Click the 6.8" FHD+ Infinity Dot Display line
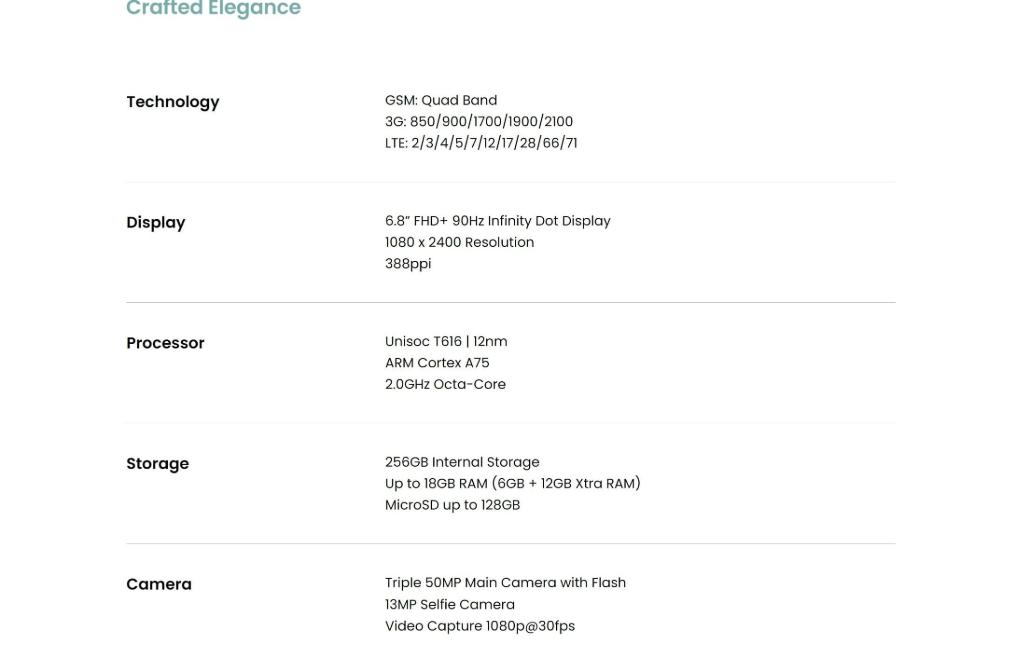The width and height of the screenshot is (1030, 658). [497, 221]
